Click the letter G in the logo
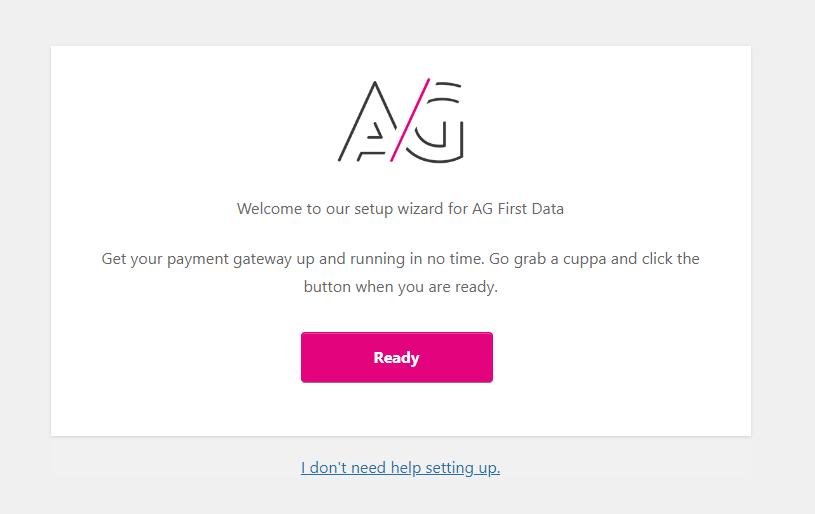 (436, 122)
